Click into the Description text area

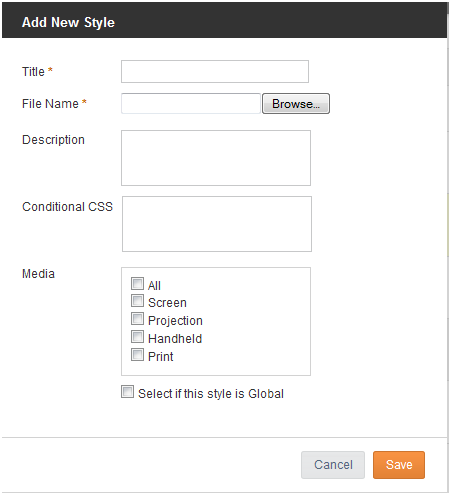coord(216,158)
